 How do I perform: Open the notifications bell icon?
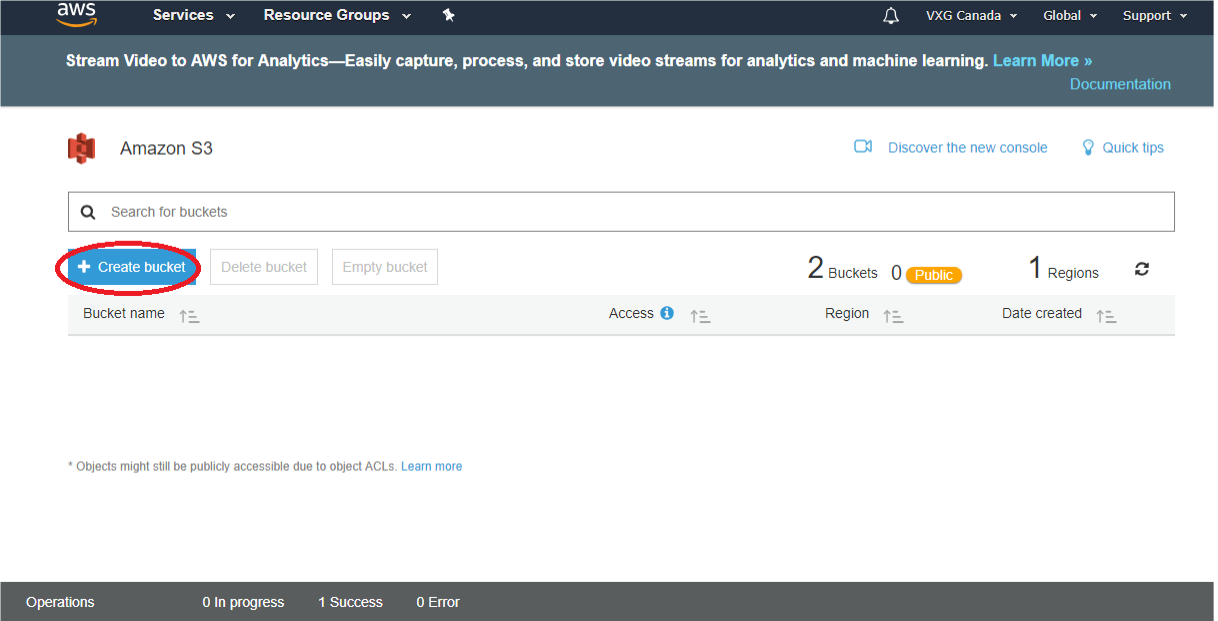click(891, 16)
